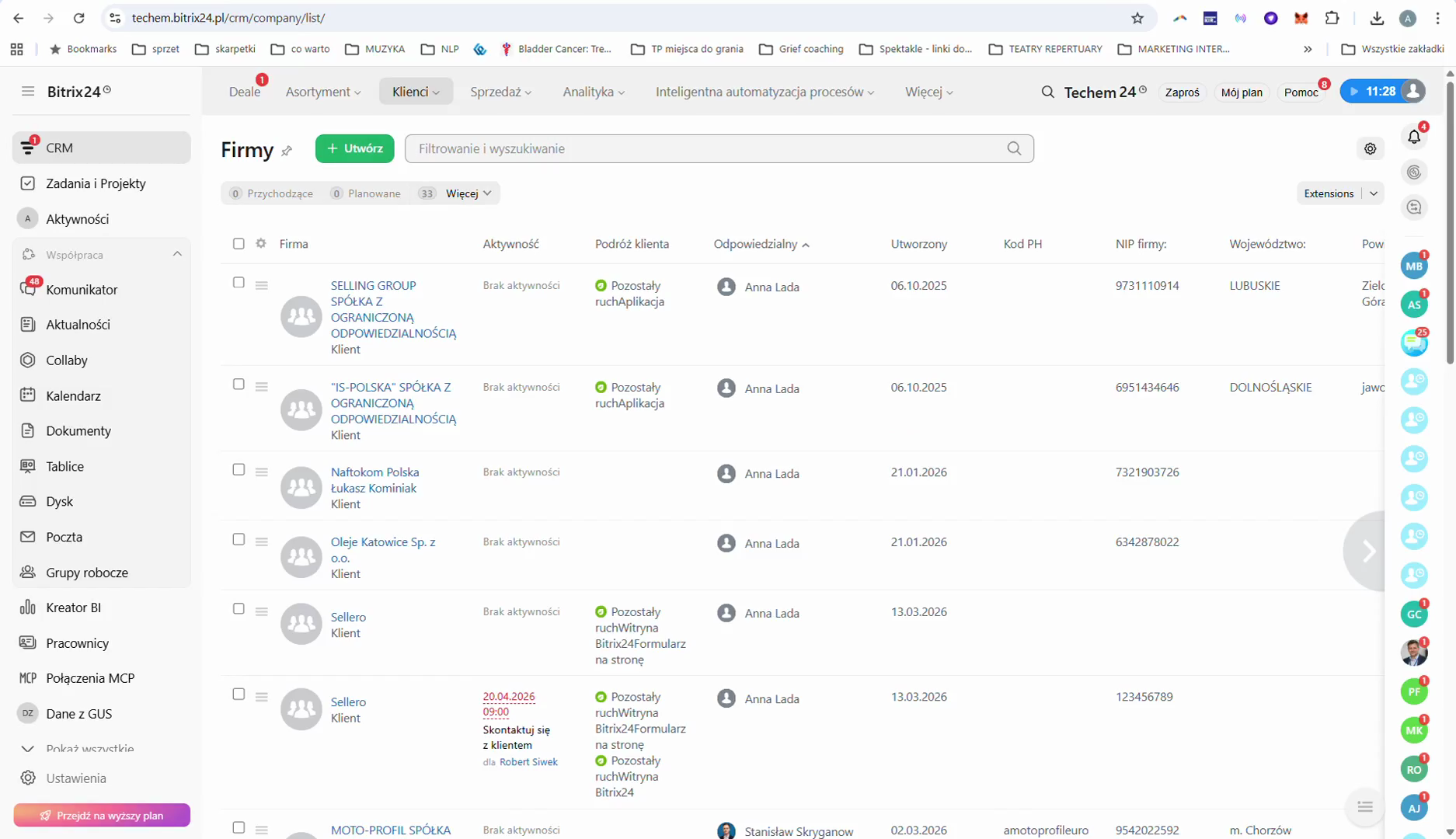Show the Przychodzące counter filter
1456x839 pixels.
[x=272, y=193]
